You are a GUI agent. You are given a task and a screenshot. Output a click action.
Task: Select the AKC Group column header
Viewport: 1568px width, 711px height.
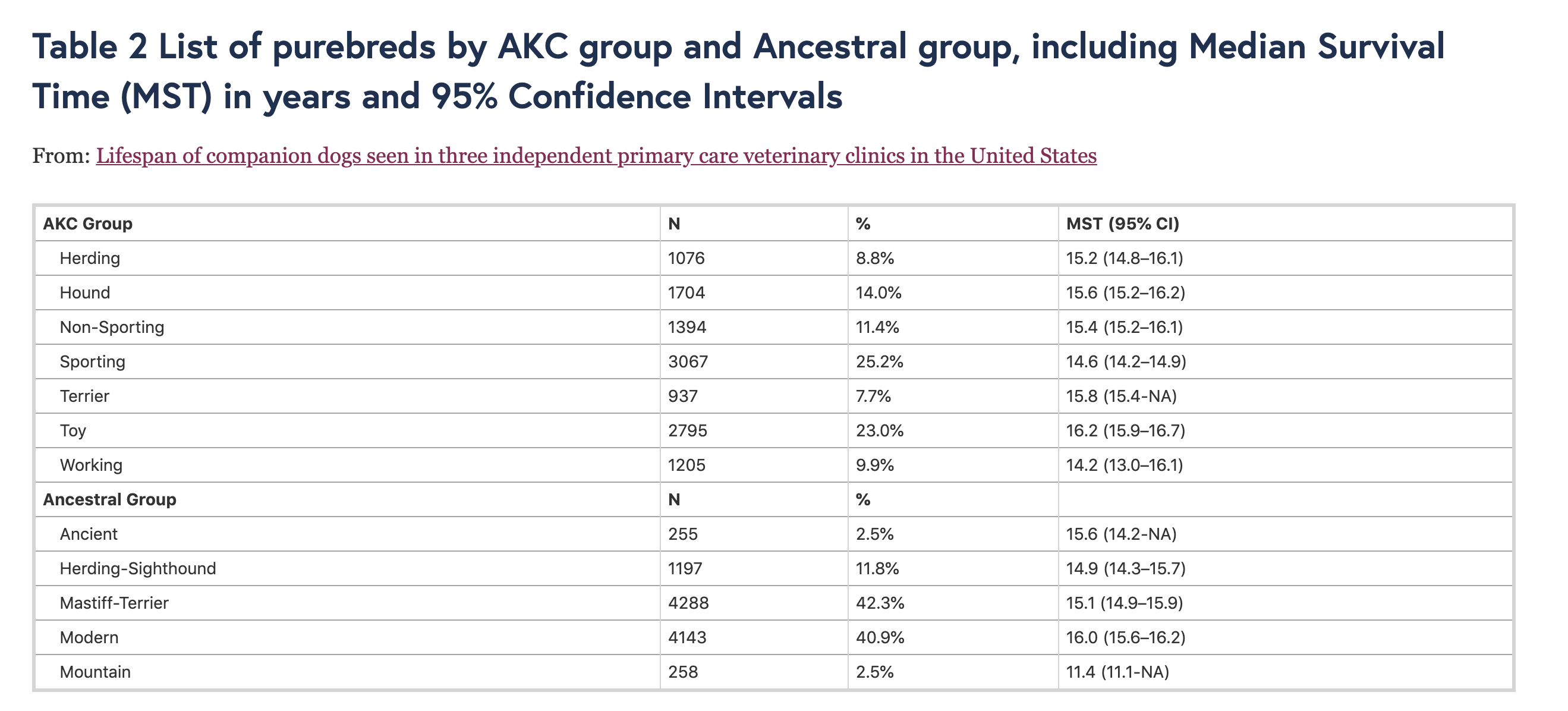(87, 224)
